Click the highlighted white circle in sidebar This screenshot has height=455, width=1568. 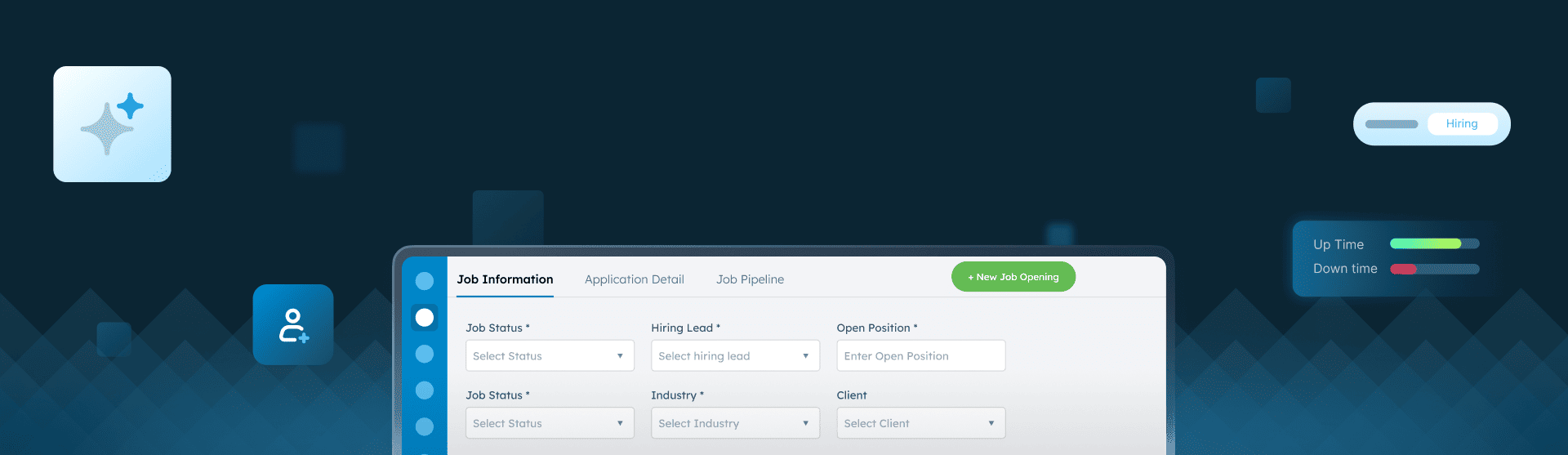(x=425, y=317)
